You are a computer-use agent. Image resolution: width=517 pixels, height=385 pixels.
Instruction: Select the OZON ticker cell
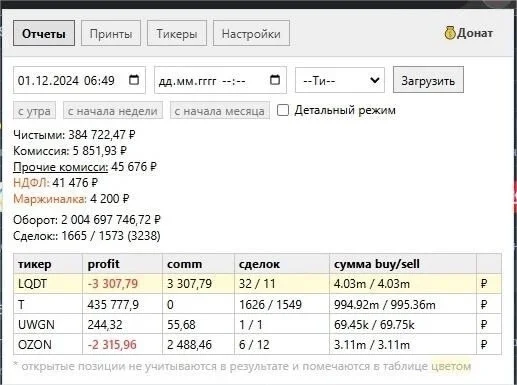click(48, 344)
